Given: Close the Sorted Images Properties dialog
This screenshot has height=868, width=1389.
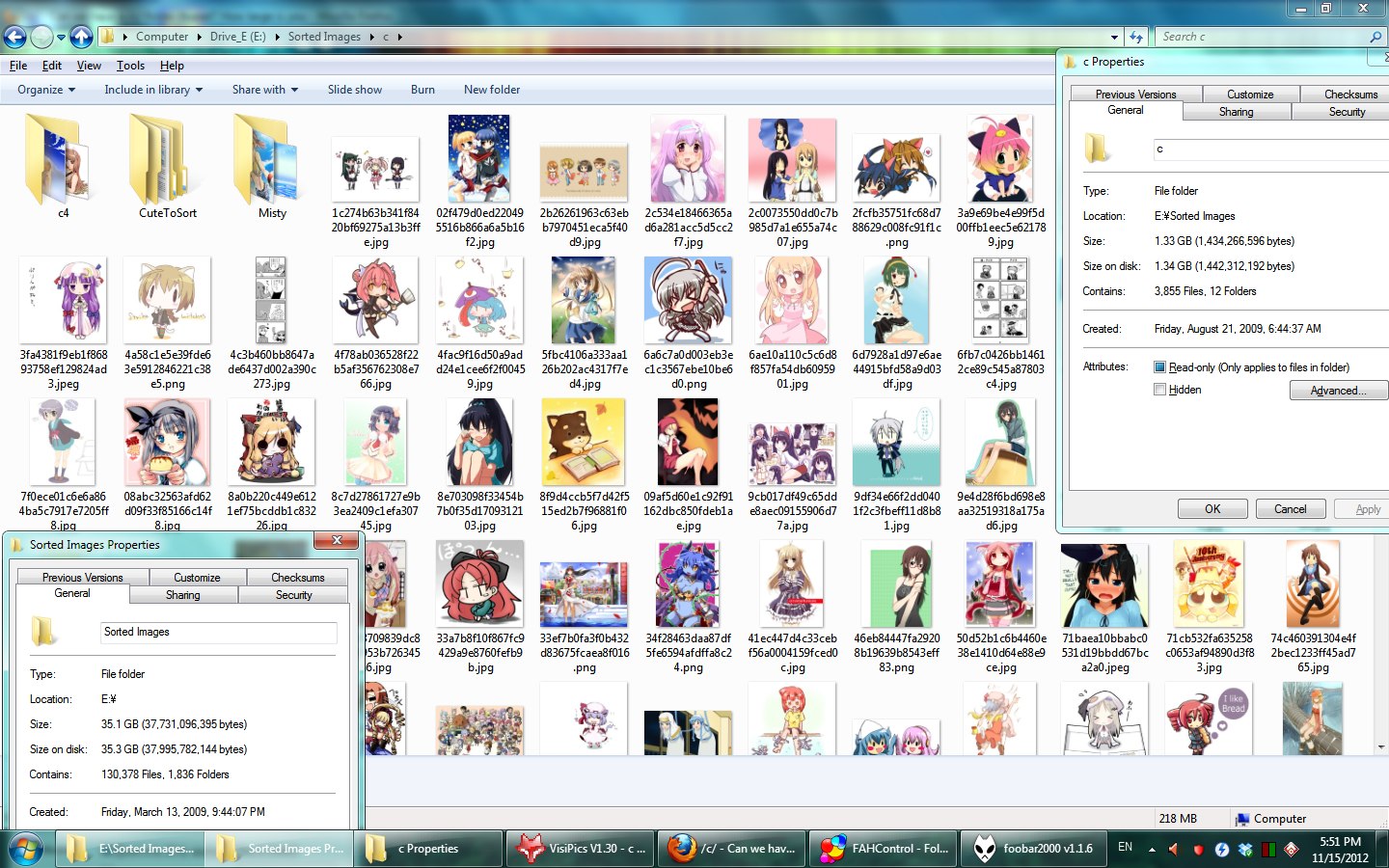Looking at the screenshot, I should [337, 541].
